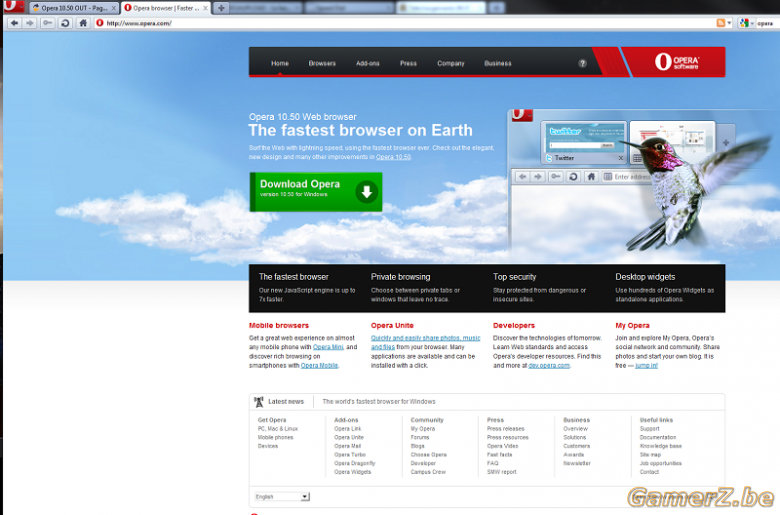This screenshot has width=780, height=515.
Task: Open the Opera Unite heading link
Action: click(x=392, y=325)
